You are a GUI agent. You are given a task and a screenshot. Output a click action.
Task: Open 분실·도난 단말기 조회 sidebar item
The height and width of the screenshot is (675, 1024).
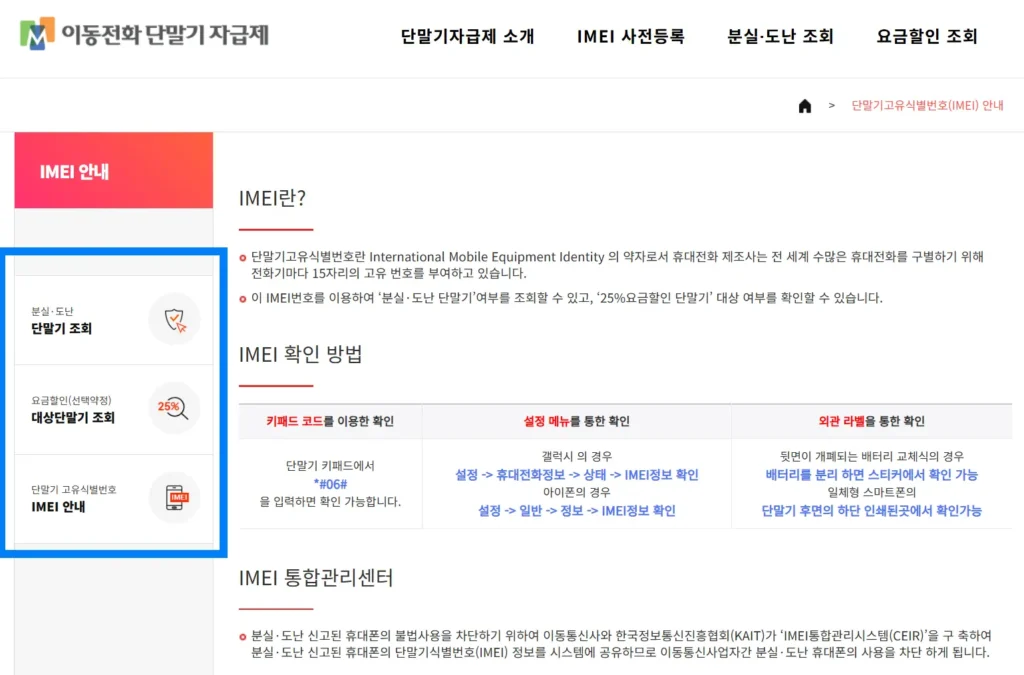point(114,320)
